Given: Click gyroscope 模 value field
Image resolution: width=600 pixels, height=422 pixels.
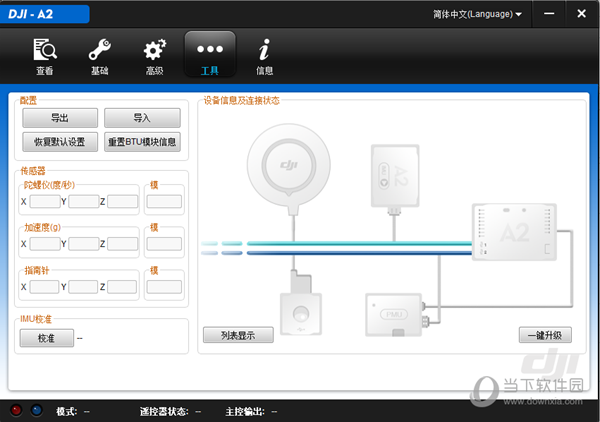Looking at the screenshot, I should (x=164, y=201).
